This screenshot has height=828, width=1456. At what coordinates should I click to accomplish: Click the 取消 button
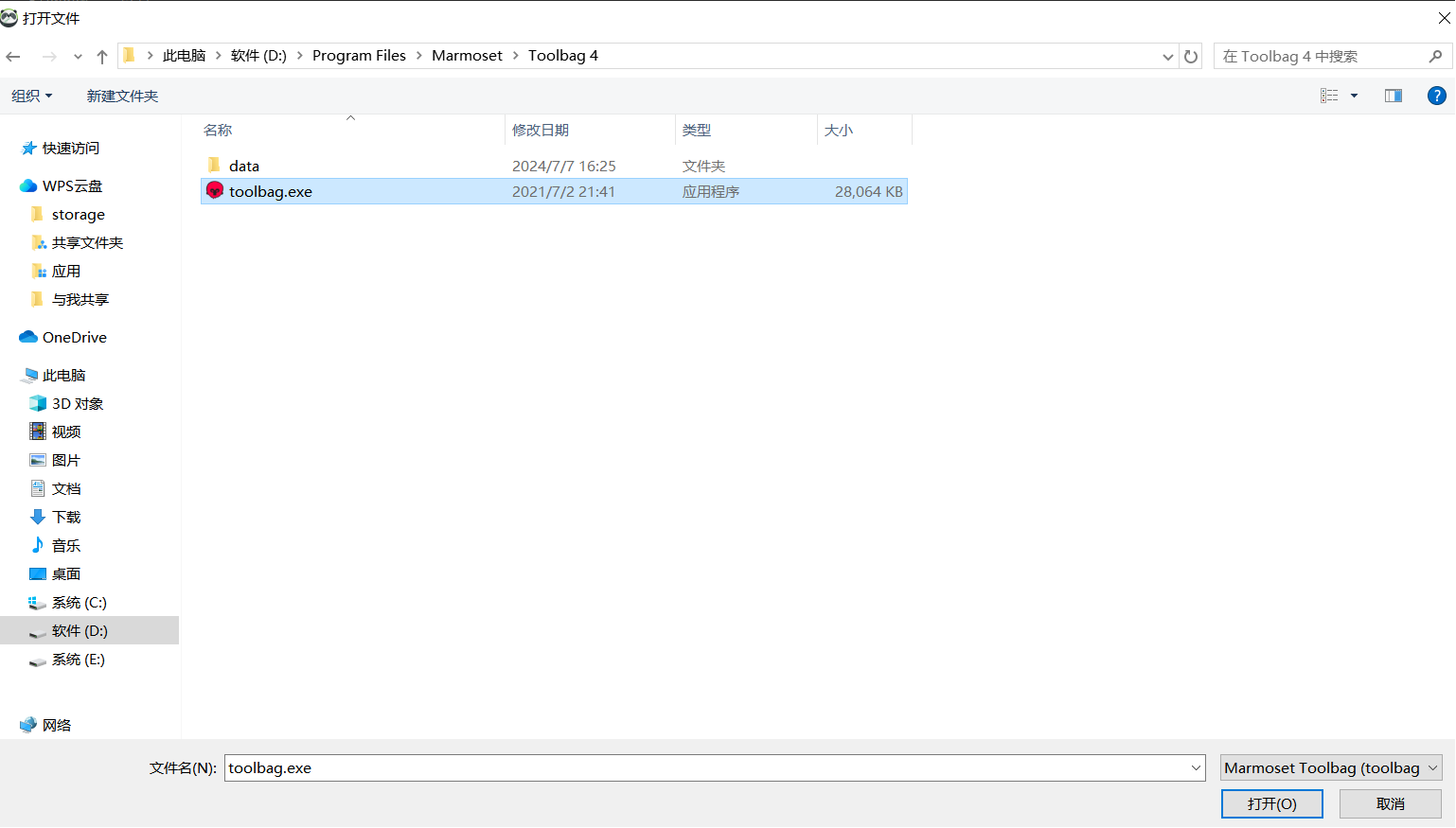(1390, 803)
